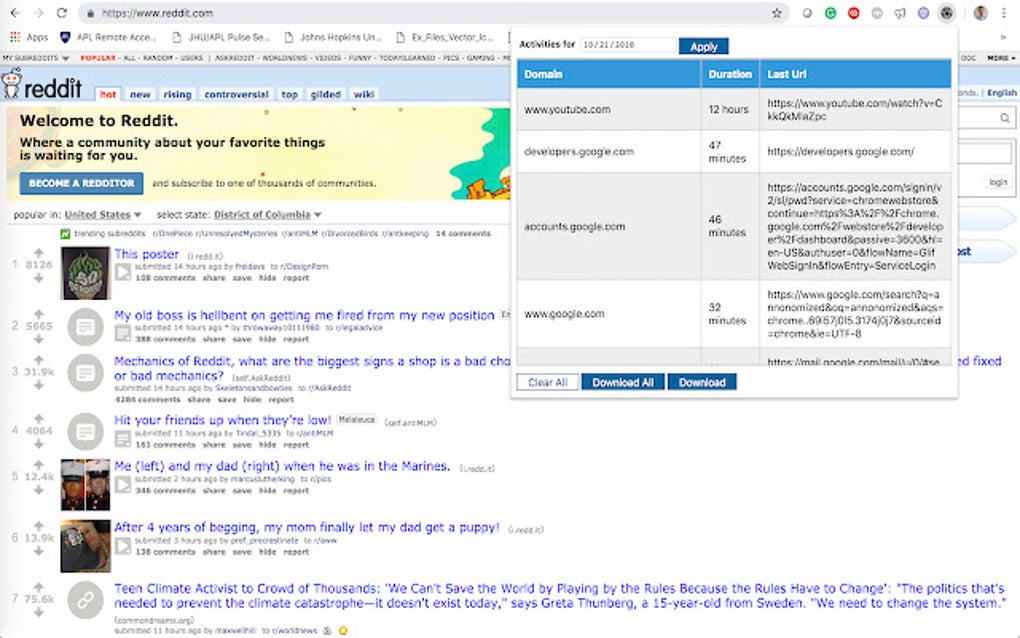Hide the Marines photo post
Viewport: 1020px width, 638px height.
(x=266, y=491)
